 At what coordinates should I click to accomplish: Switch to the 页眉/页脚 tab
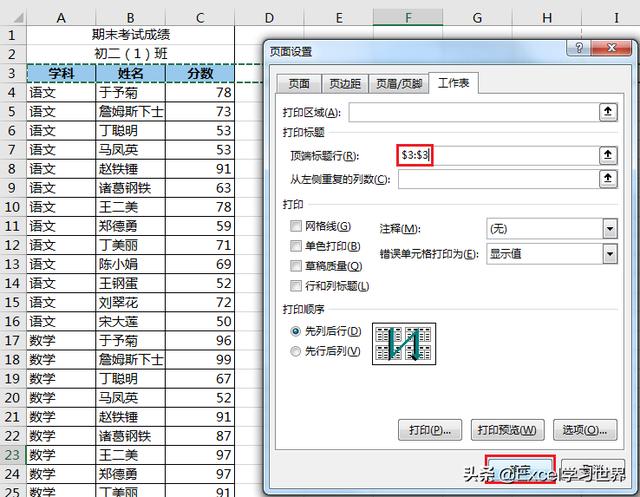coord(399,84)
